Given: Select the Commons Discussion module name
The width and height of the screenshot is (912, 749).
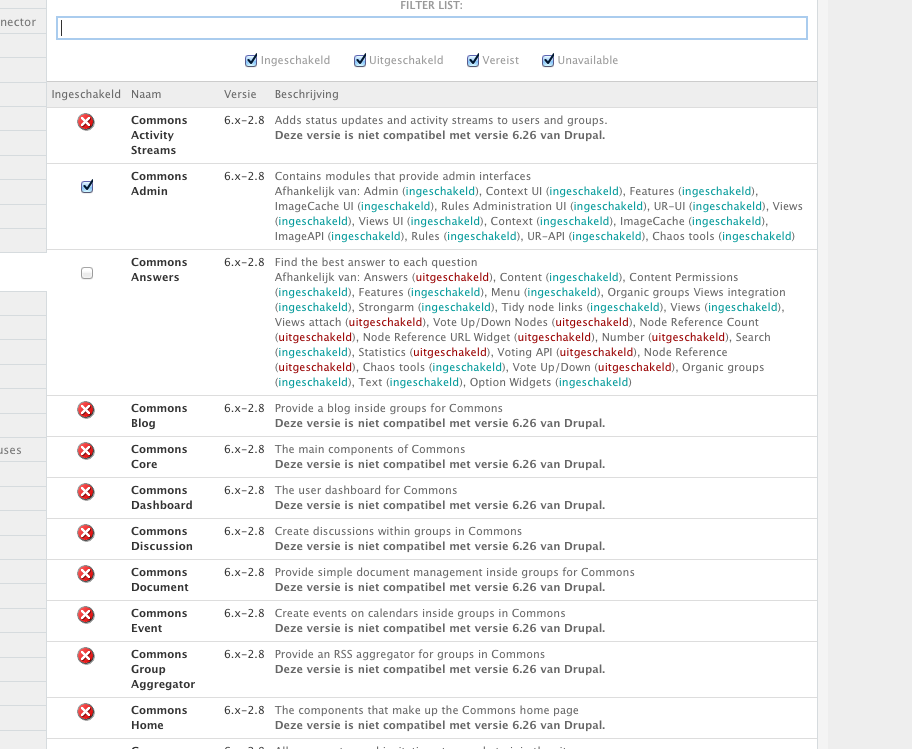Looking at the screenshot, I should (x=162, y=538).
